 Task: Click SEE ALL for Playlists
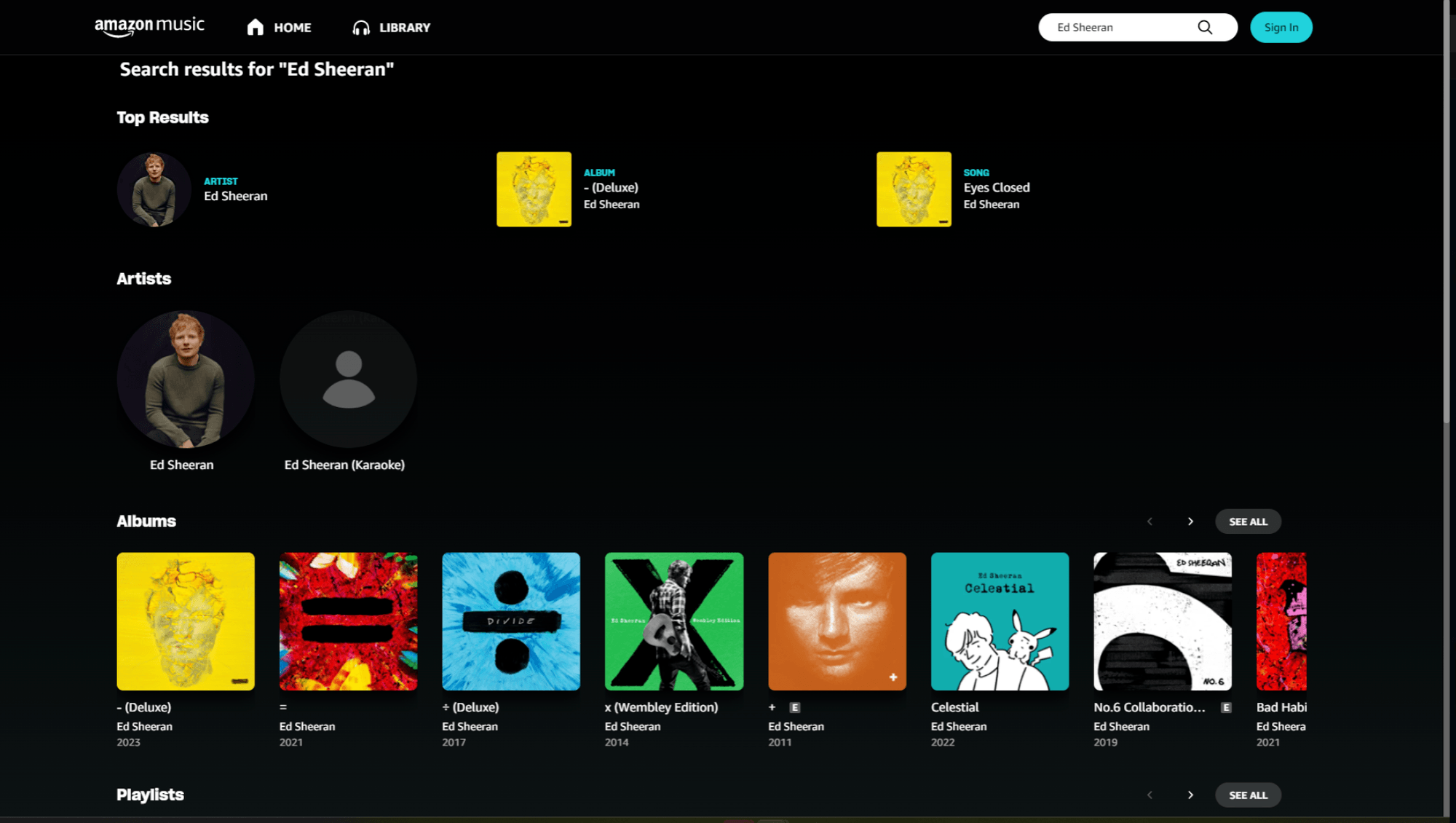(x=1248, y=795)
